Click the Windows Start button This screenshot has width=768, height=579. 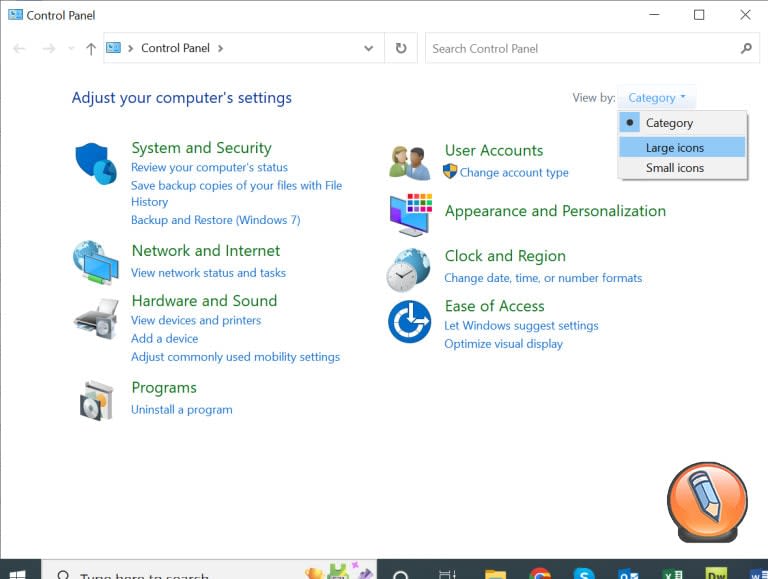coord(18,574)
